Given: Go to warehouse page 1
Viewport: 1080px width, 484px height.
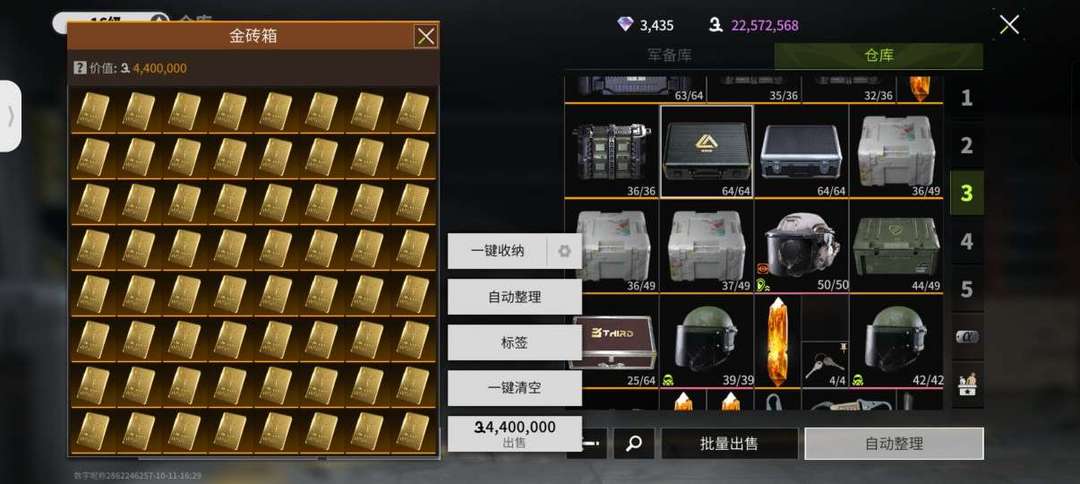Looking at the screenshot, I should [x=966, y=98].
